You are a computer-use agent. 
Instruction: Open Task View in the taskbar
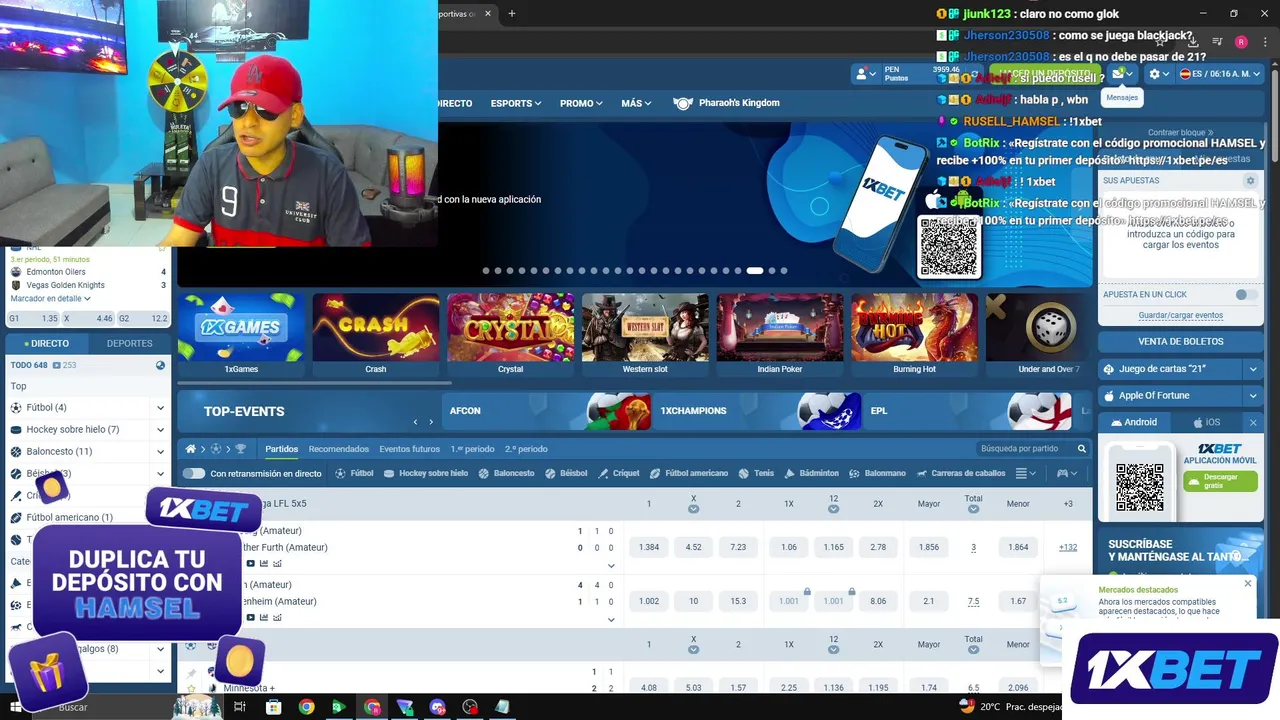coord(240,707)
